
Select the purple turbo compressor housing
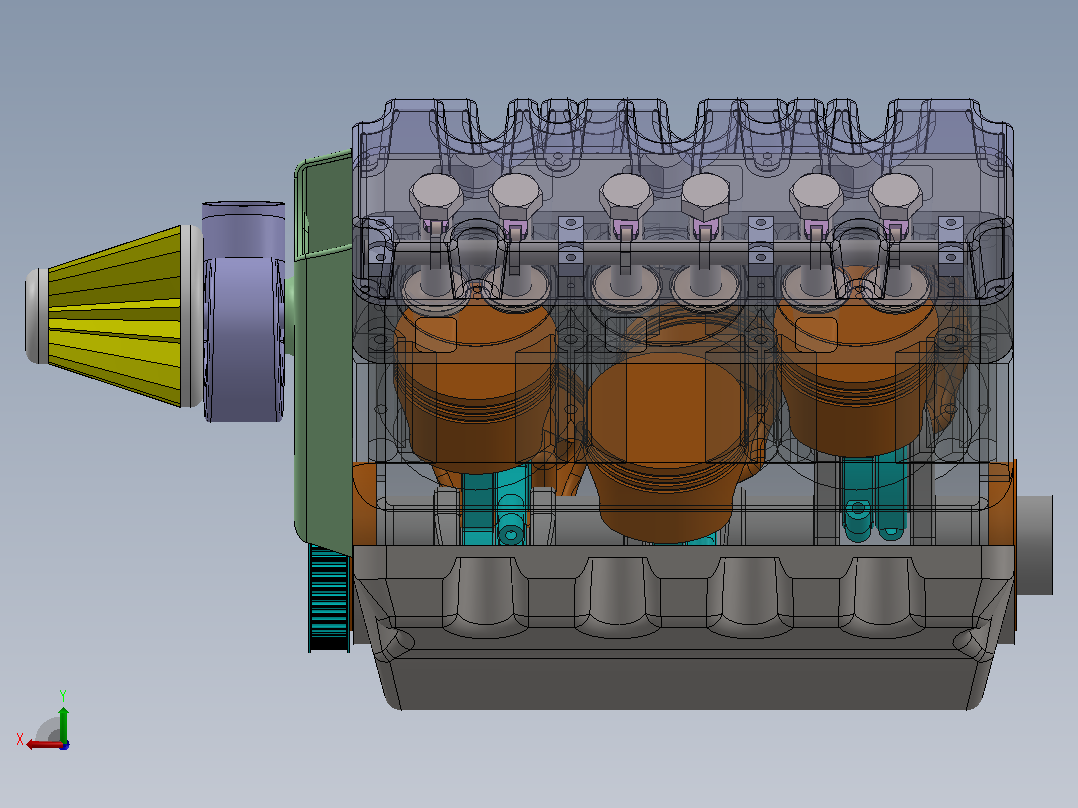[244, 312]
